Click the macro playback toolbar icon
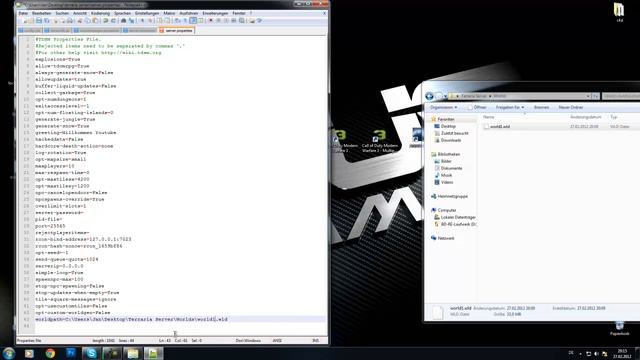This screenshot has width=640, height=360. point(226,20)
